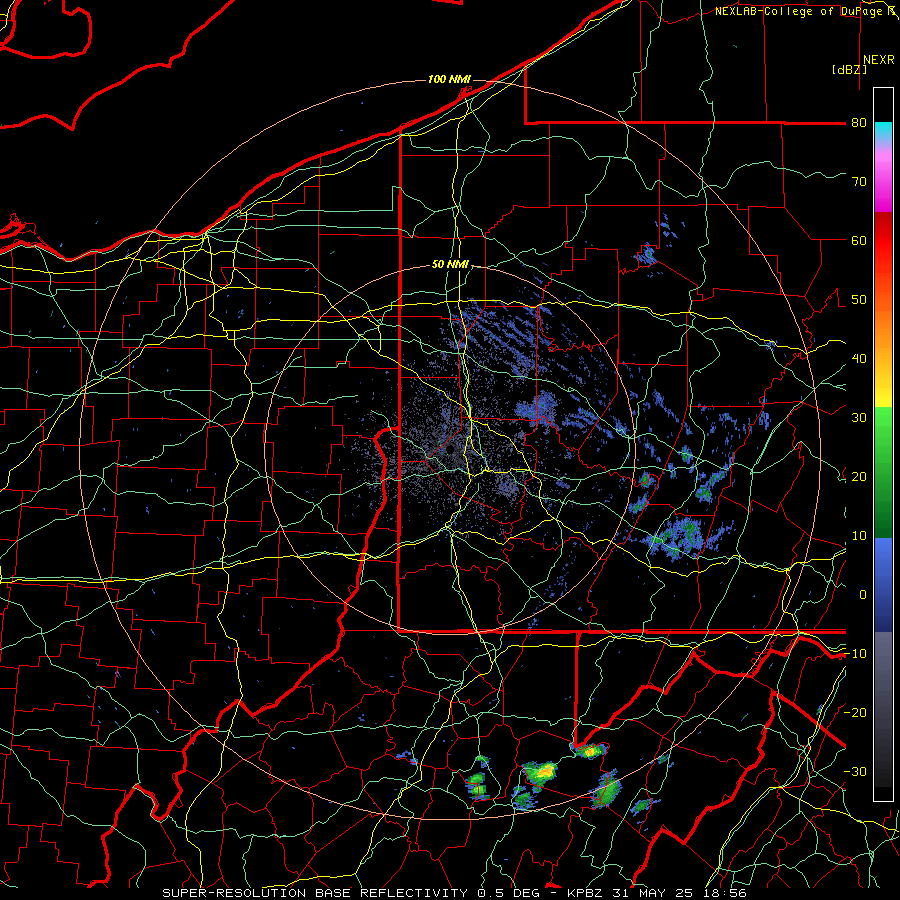Pick the magenta-pink segment of the color bar
This screenshot has width=900, height=900.
click(883, 178)
